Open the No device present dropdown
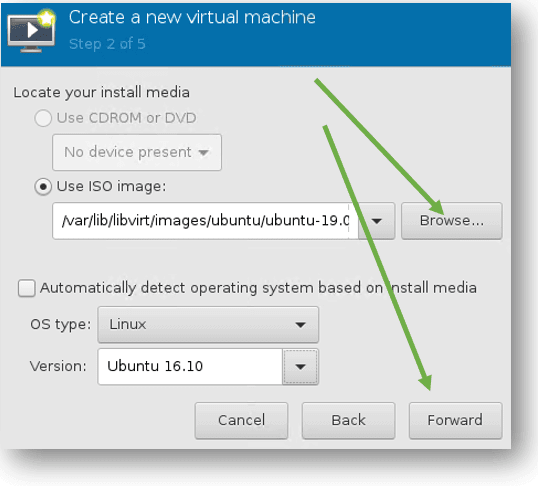The image size is (538, 486). coord(137,152)
